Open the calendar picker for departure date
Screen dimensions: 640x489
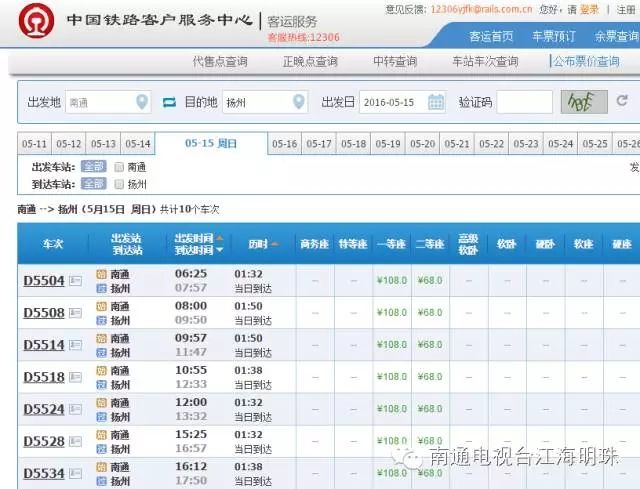pos(436,102)
